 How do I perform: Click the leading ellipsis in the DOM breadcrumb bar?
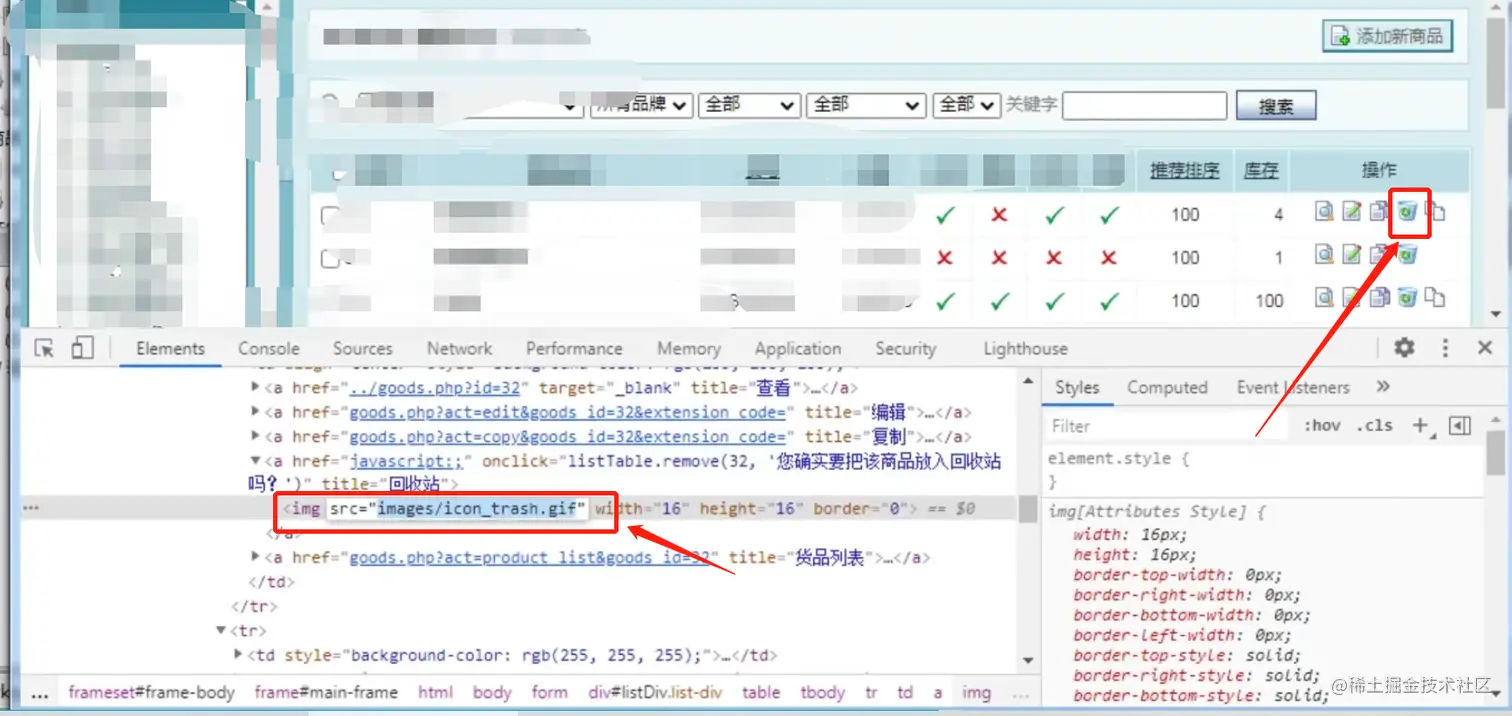point(39,693)
